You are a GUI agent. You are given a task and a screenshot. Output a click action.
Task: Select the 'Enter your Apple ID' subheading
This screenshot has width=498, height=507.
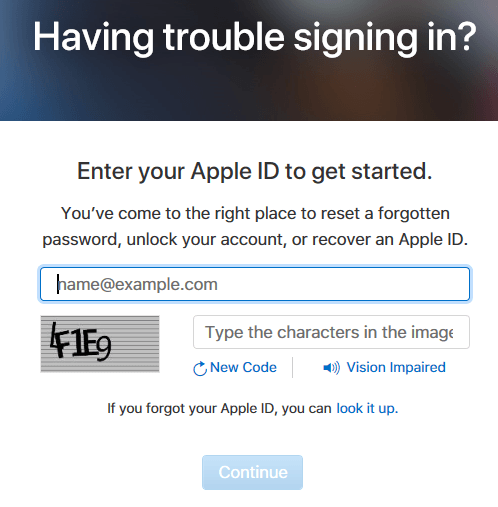tap(255, 172)
